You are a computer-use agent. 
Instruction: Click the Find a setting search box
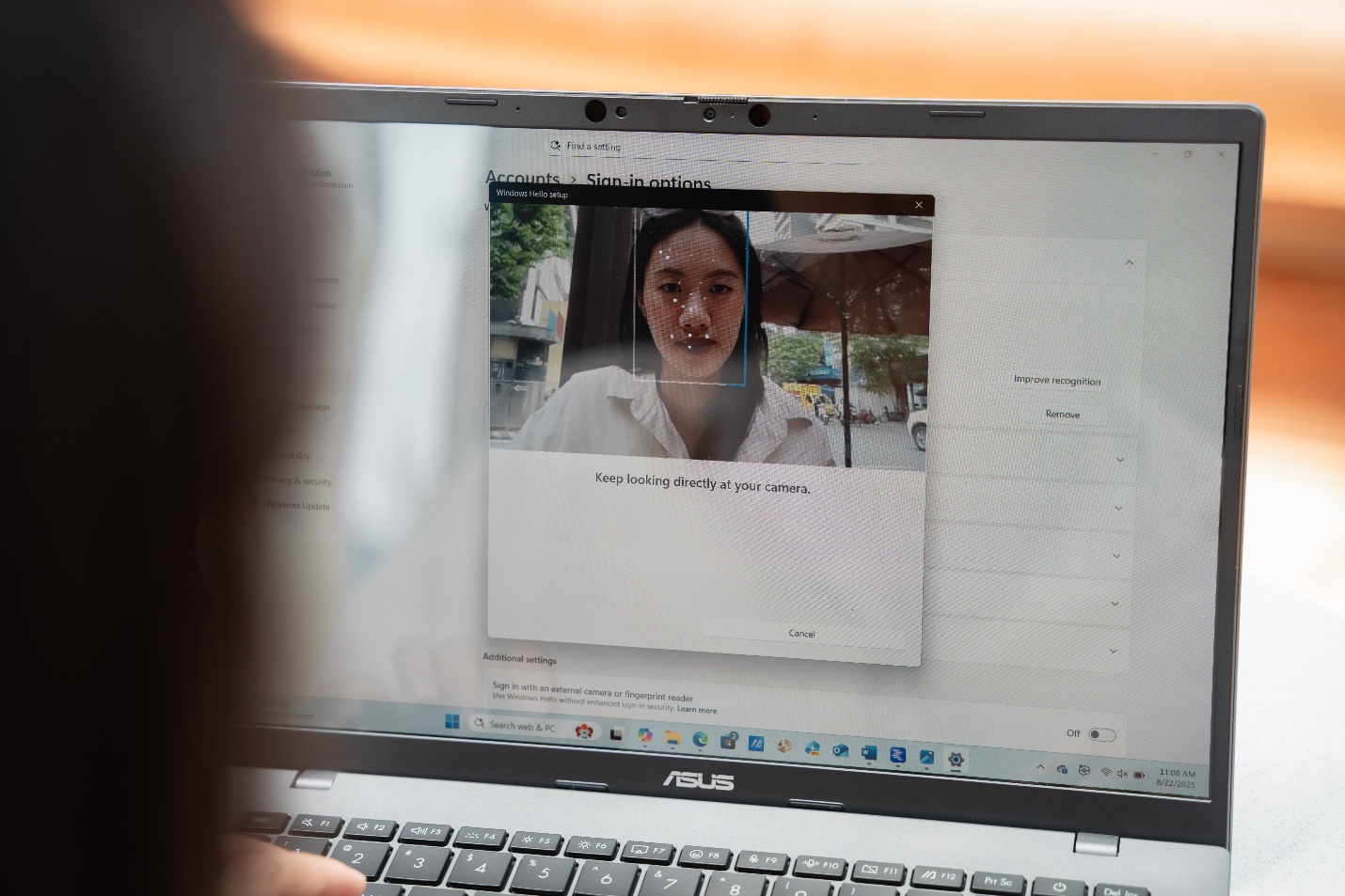[x=593, y=147]
